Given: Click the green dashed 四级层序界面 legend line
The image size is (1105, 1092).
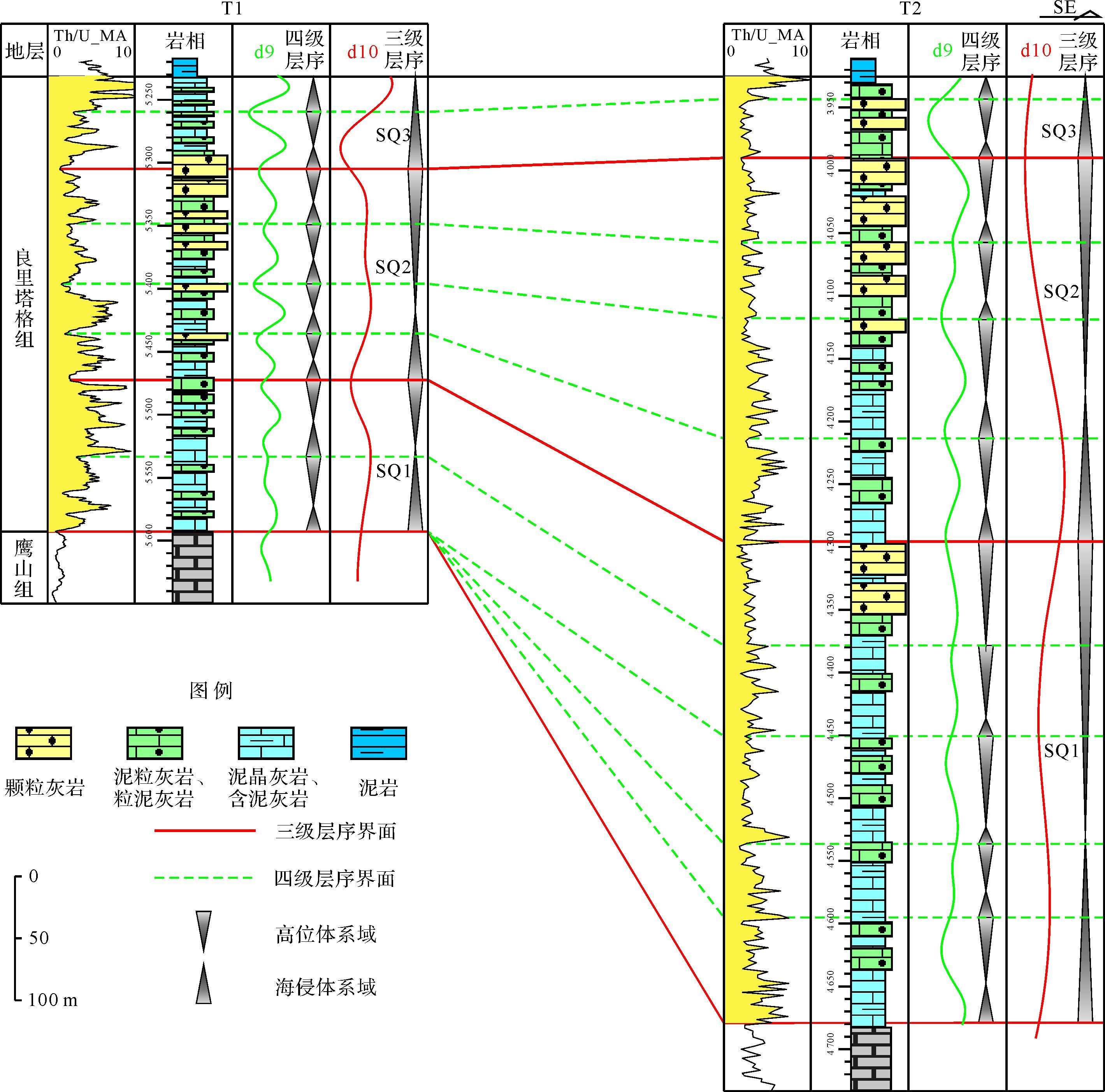Looking at the screenshot, I should (204, 878).
